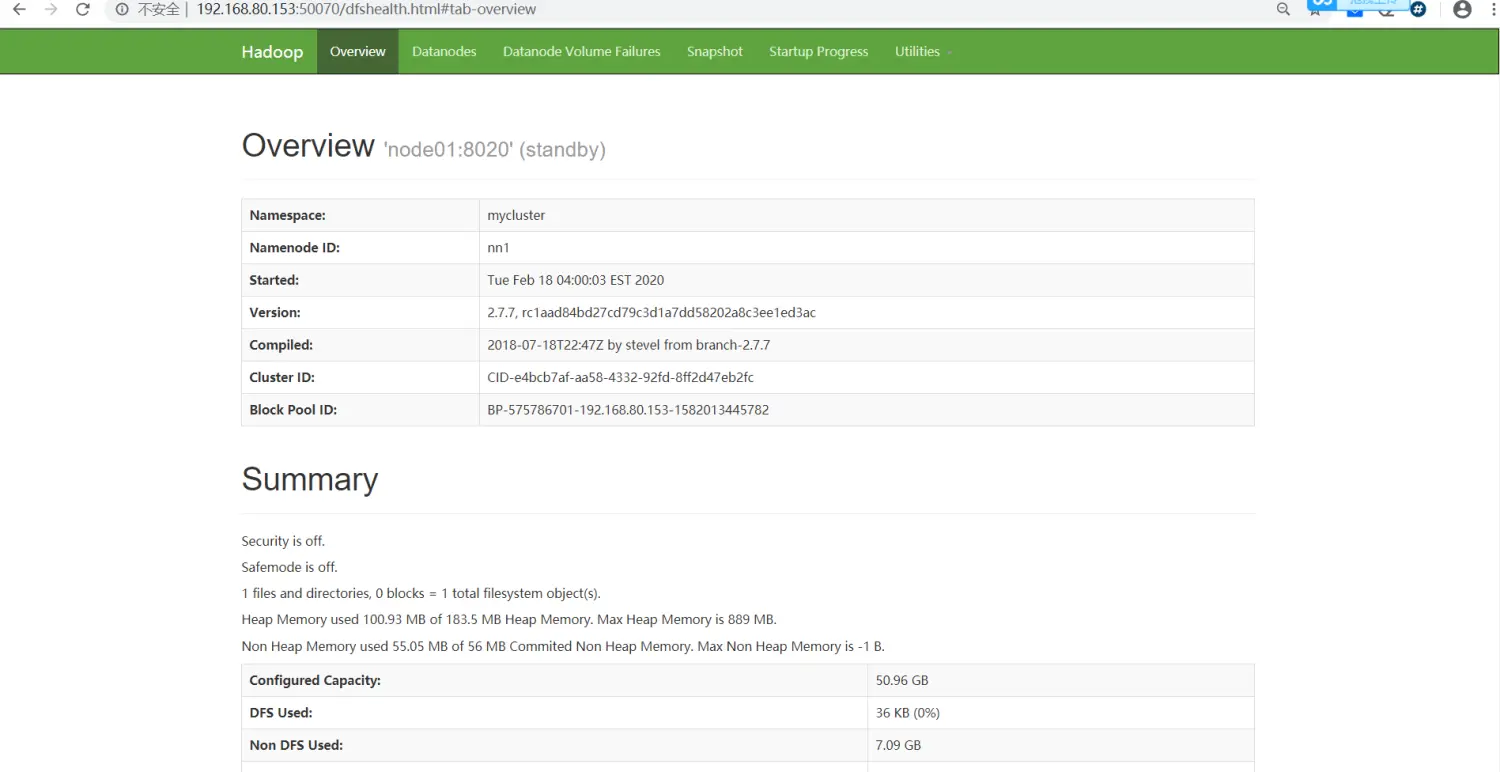This screenshot has width=1500, height=772.
Task: Open the browser profile avatar
Action: coord(1462,9)
